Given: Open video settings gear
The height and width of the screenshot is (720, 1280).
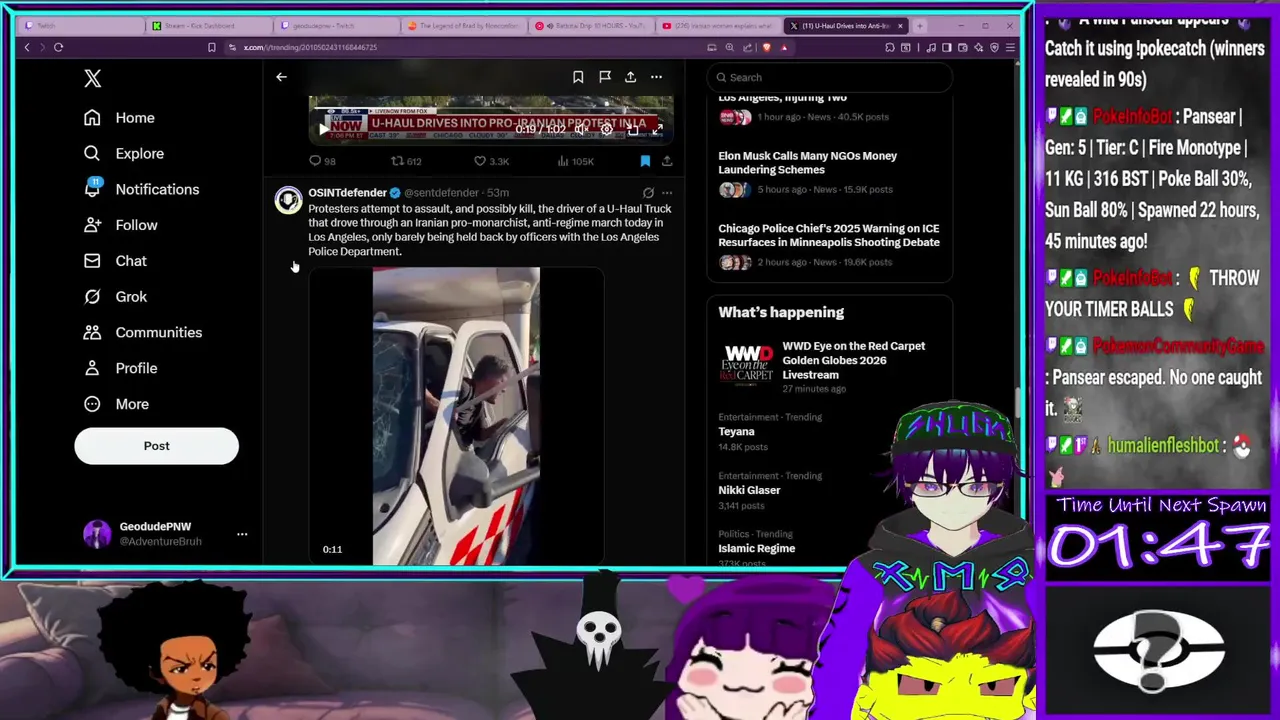Looking at the screenshot, I should pos(606,129).
